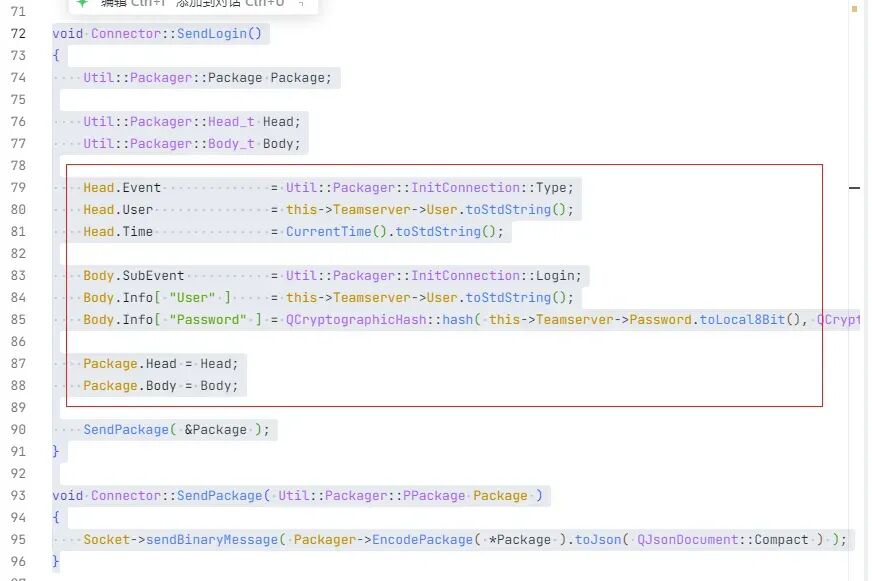Click EncodePackage on line 95
872x581 pixels.
click(x=422, y=540)
